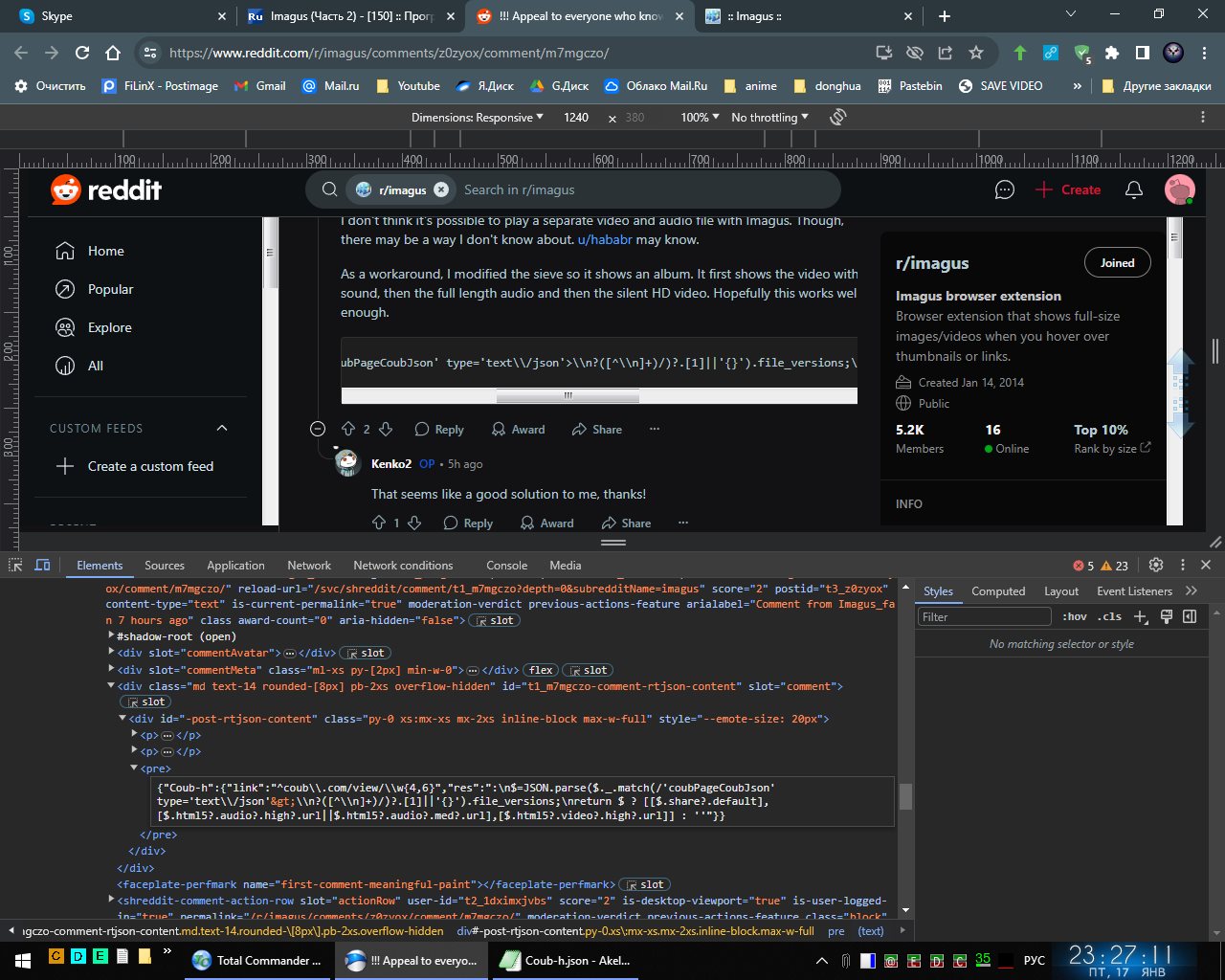The height and width of the screenshot is (980, 1225).
Task: Select the Event Listeners tab
Action: [x=1134, y=591]
